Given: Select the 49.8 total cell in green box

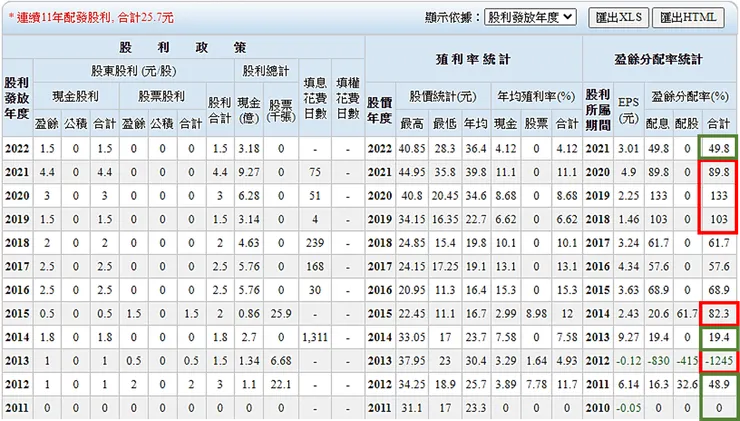Looking at the screenshot, I should 719,149.
